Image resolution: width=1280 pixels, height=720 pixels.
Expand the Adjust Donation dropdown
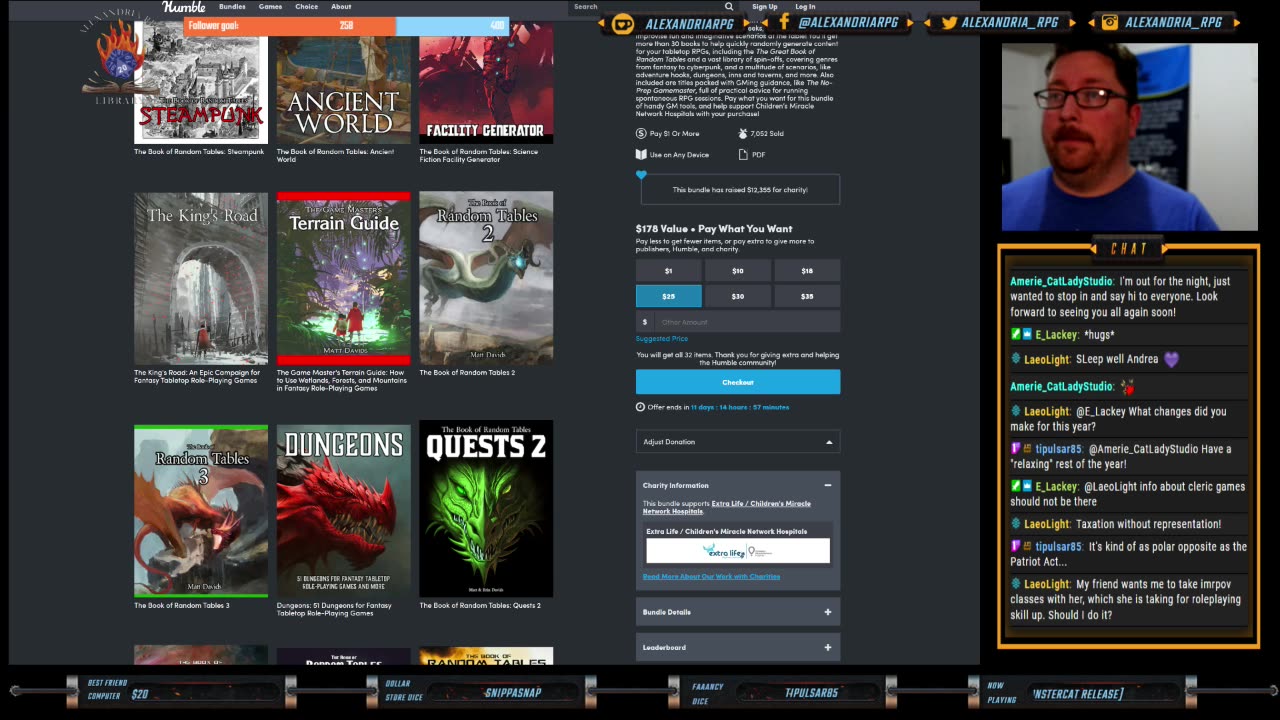coord(738,442)
